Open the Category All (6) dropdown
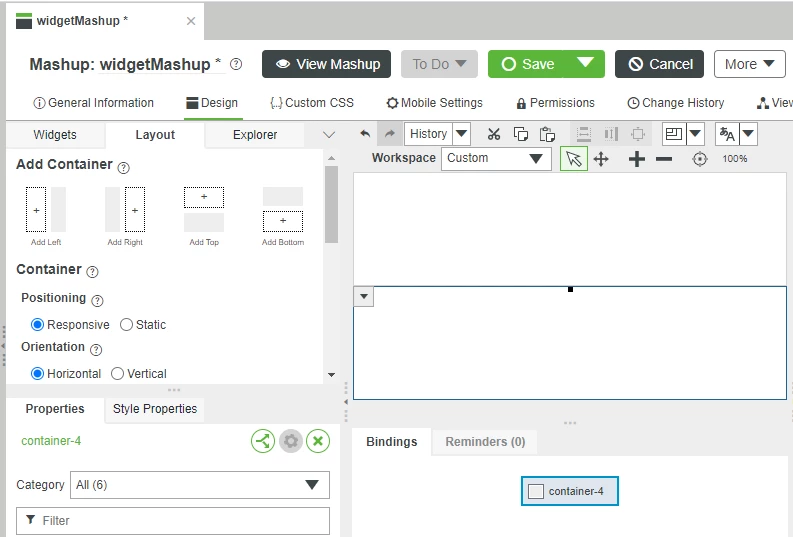 coord(200,485)
